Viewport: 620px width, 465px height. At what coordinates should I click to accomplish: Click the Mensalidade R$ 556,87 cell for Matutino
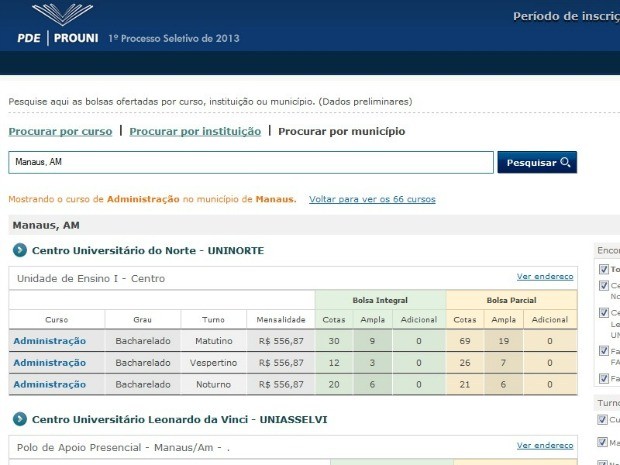pyautogui.click(x=281, y=341)
